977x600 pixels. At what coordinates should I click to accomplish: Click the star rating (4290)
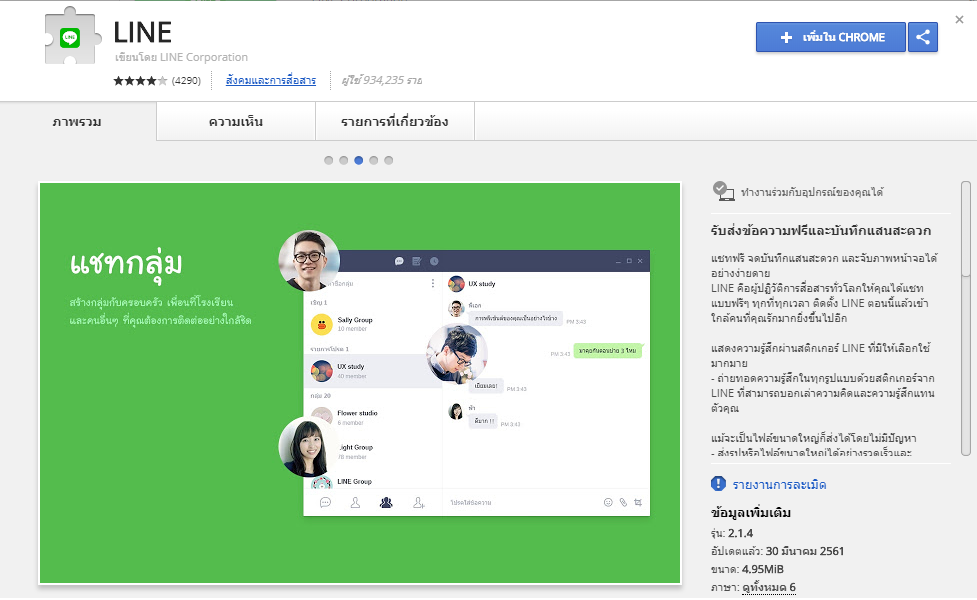point(157,80)
